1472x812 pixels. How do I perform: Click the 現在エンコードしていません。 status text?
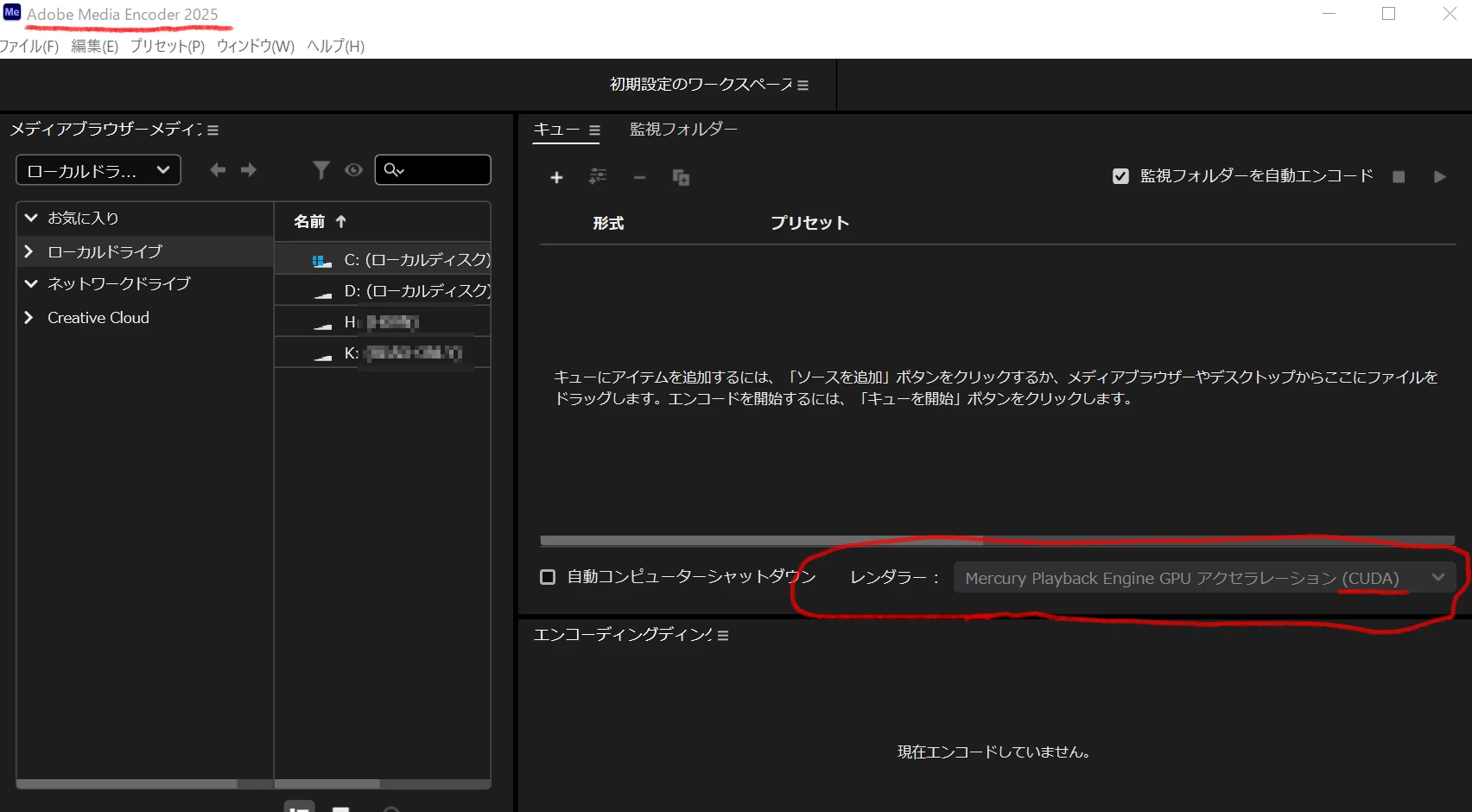pyautogui.click(x=993, y=752)
